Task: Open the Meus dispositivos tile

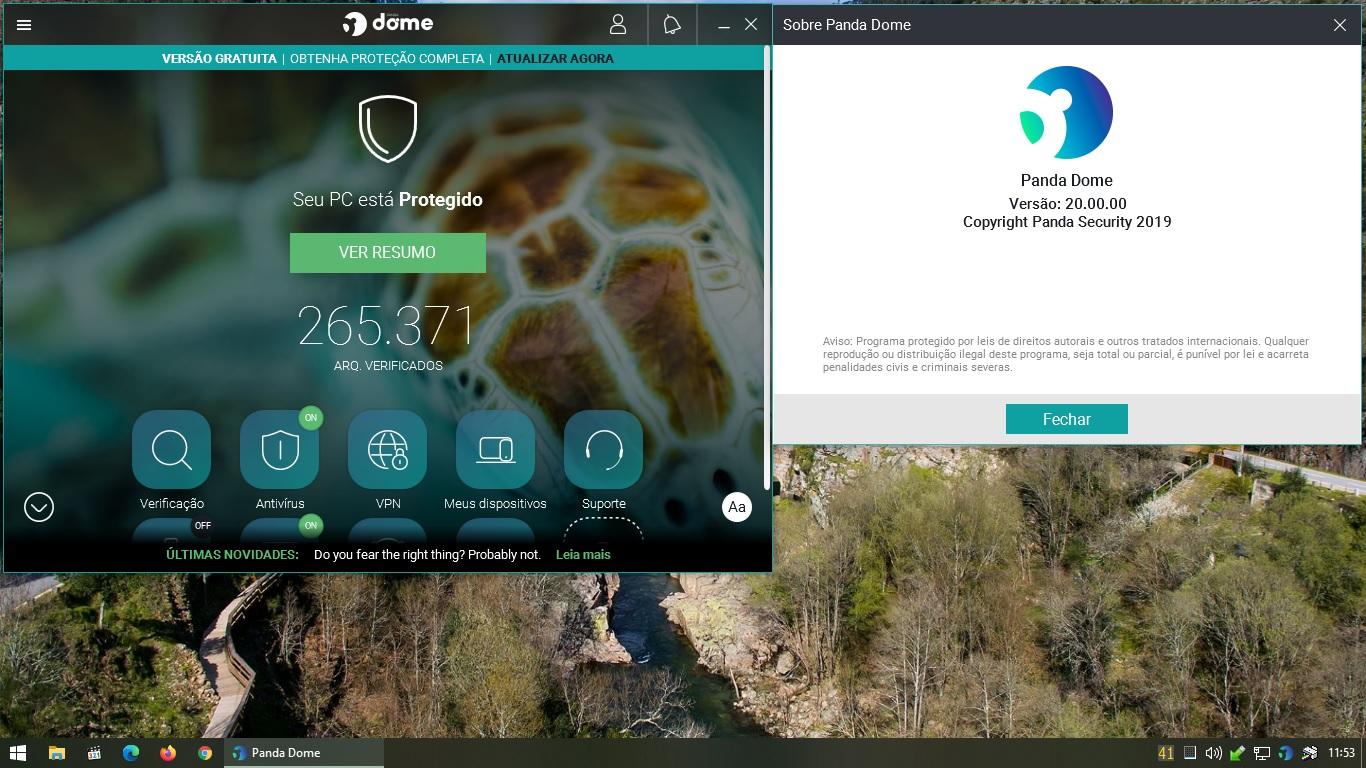Action: [495, 450]
